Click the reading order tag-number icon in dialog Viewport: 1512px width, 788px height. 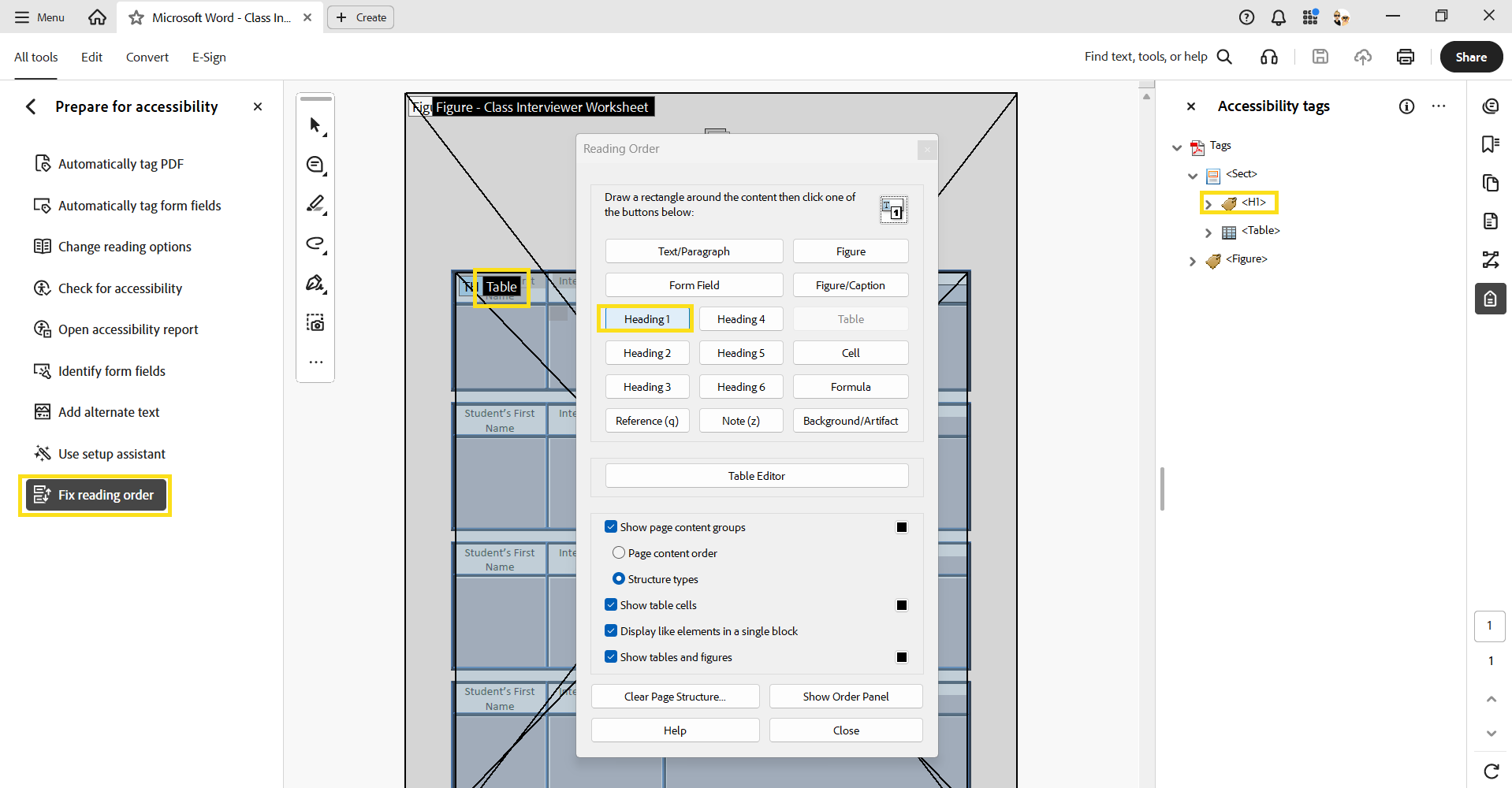[893, 210]
